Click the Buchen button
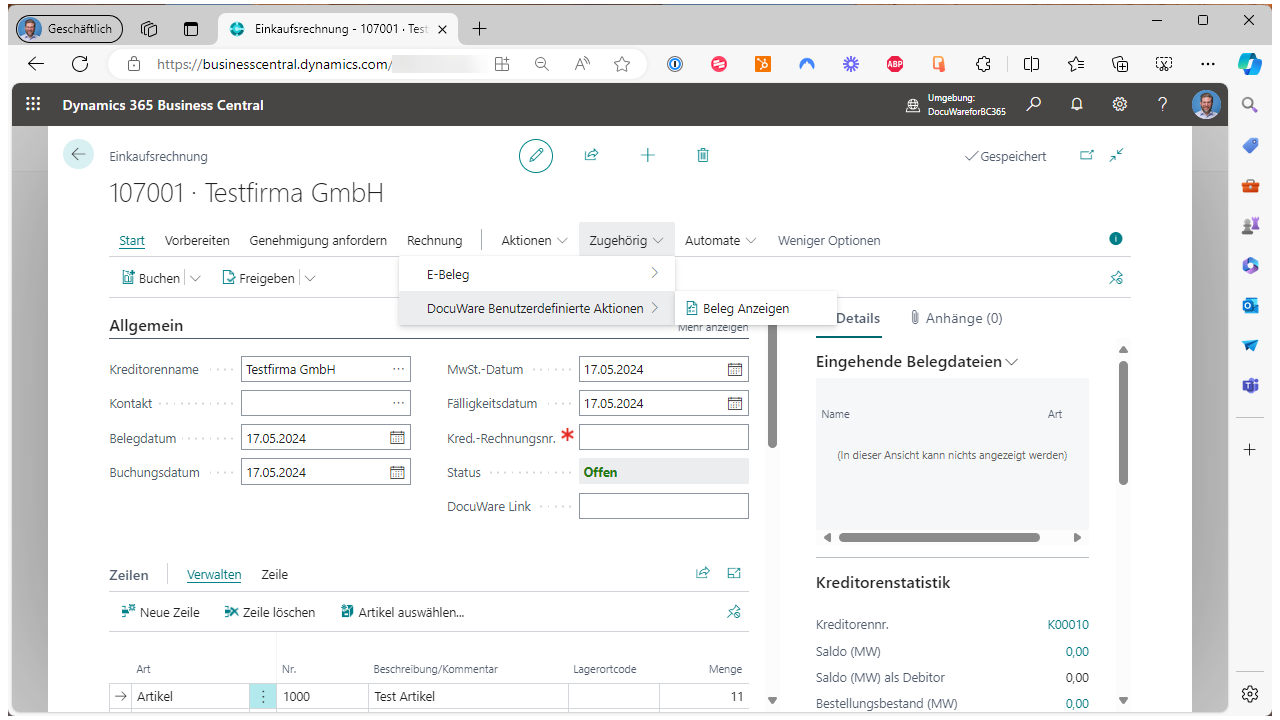The height and width of the screenshot is (720, 1280). (151, 278)
